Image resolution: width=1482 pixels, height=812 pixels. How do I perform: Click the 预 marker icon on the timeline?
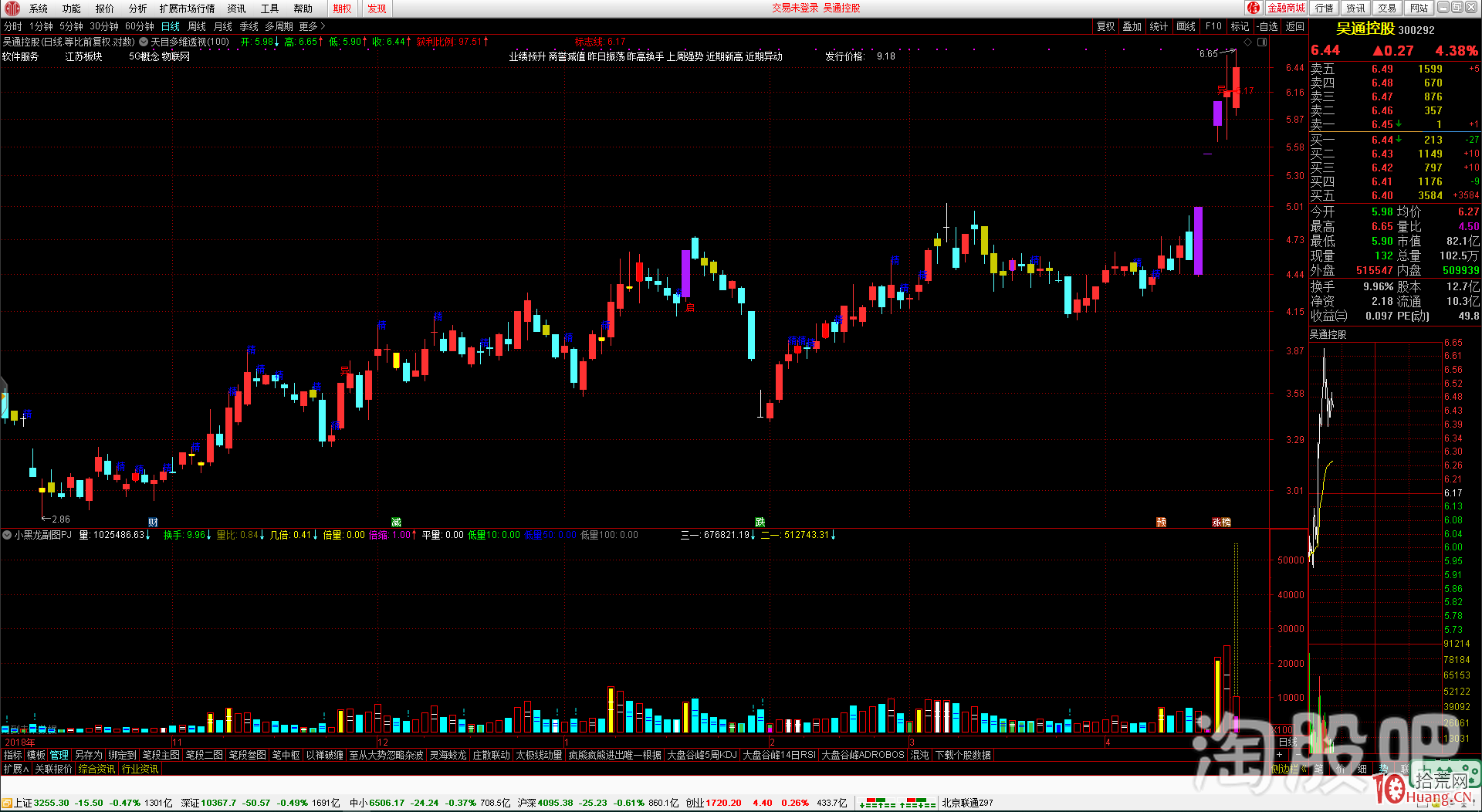point(1161,523)
